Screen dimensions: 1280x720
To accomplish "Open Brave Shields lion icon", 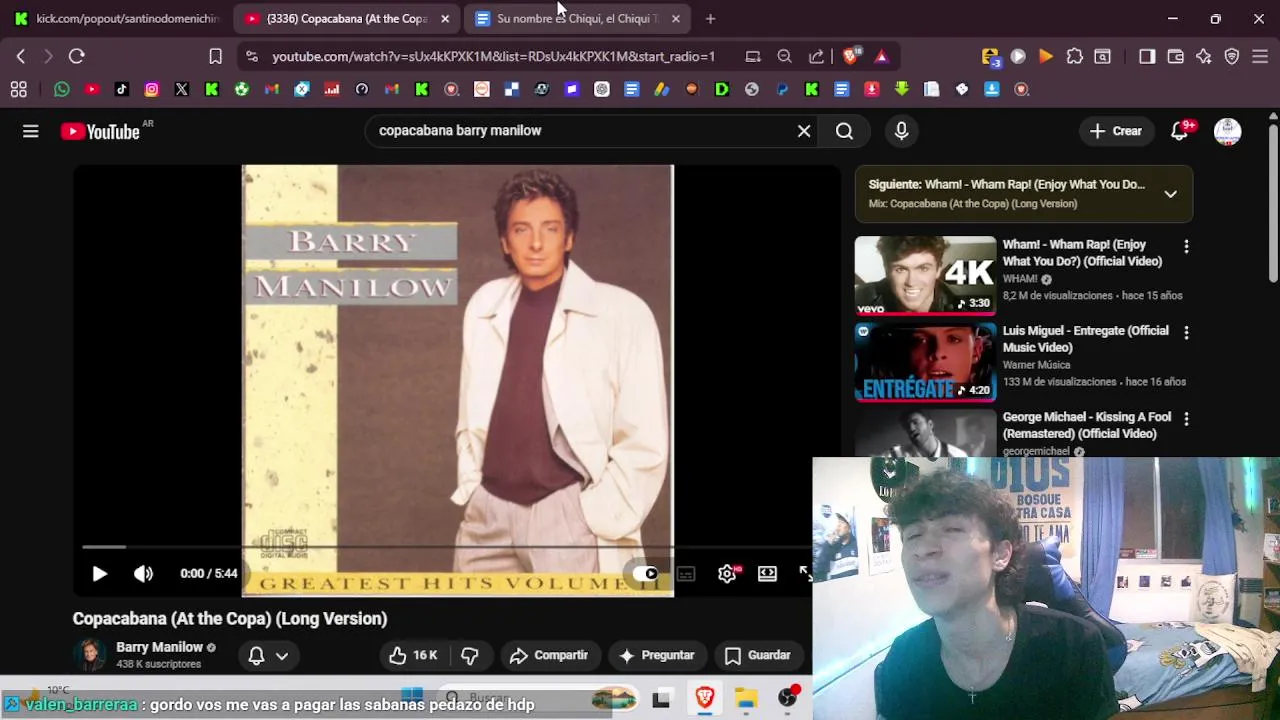I will (x=851, y=56).
